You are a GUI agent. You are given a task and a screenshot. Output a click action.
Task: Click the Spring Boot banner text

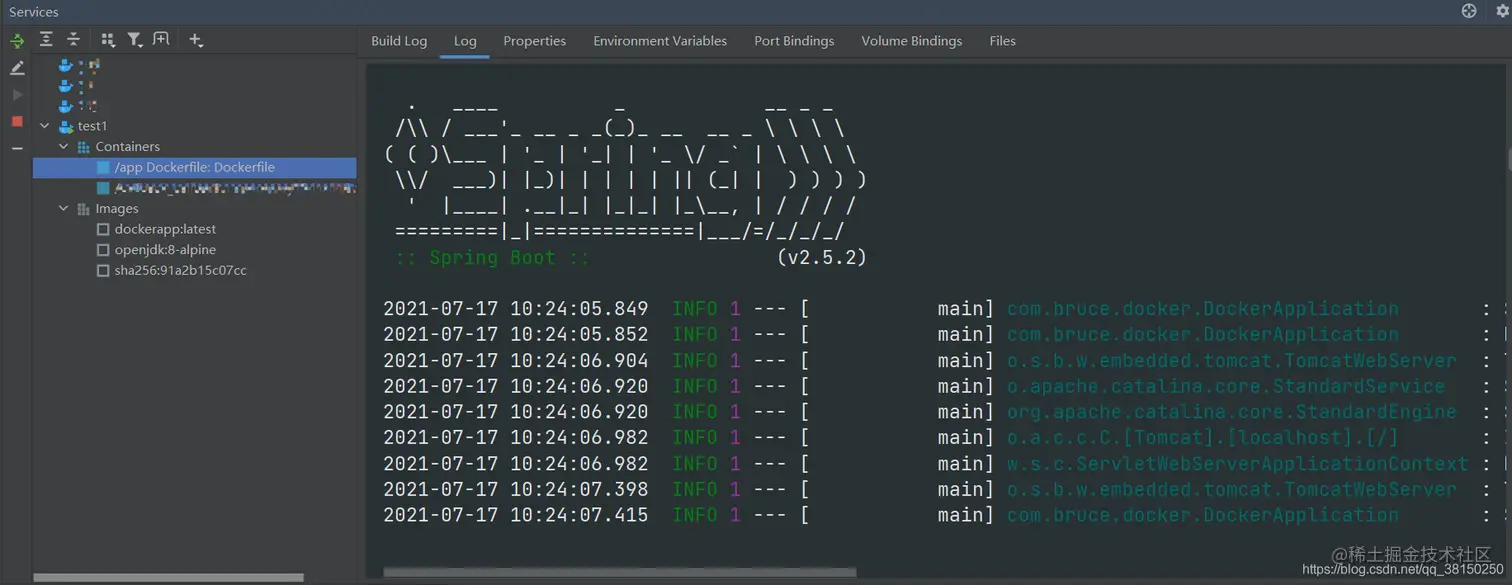492,258
